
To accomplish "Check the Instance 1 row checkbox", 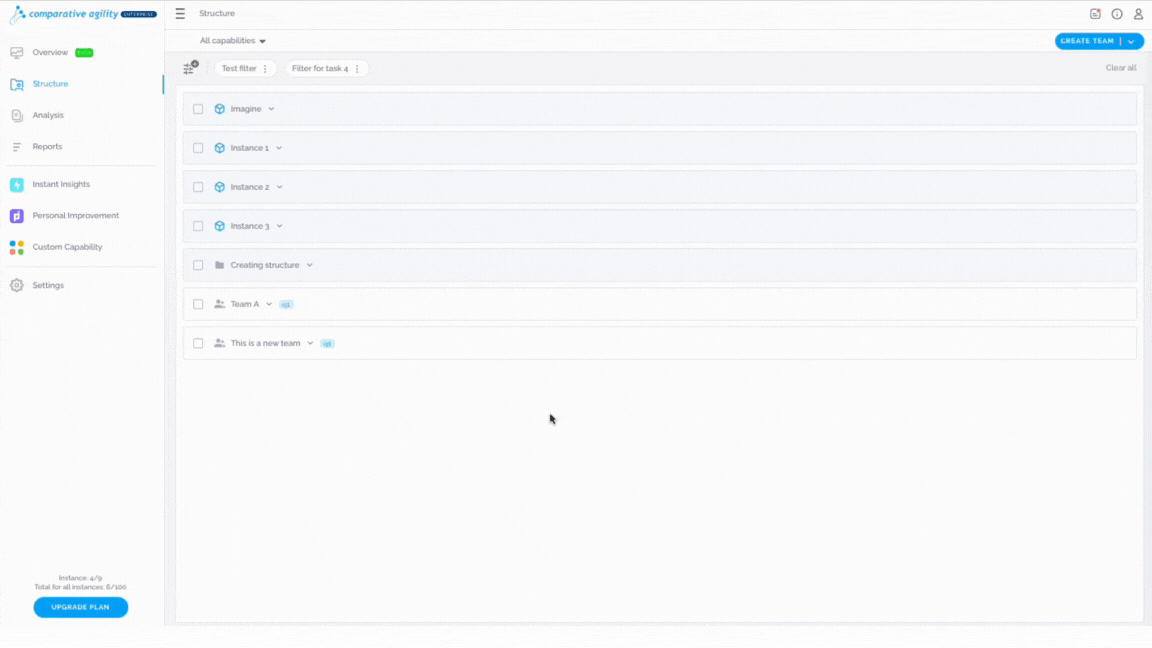I will pyautogui.click(x=198, y=148).
